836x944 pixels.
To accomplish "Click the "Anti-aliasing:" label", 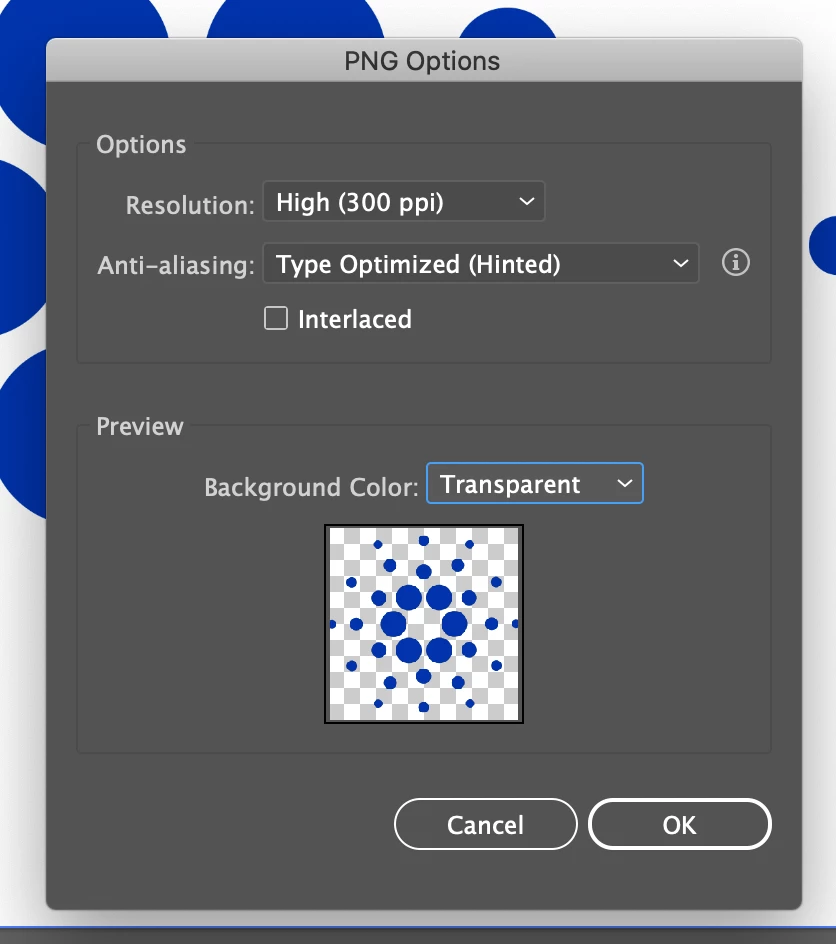I will [x=176, y=265].
